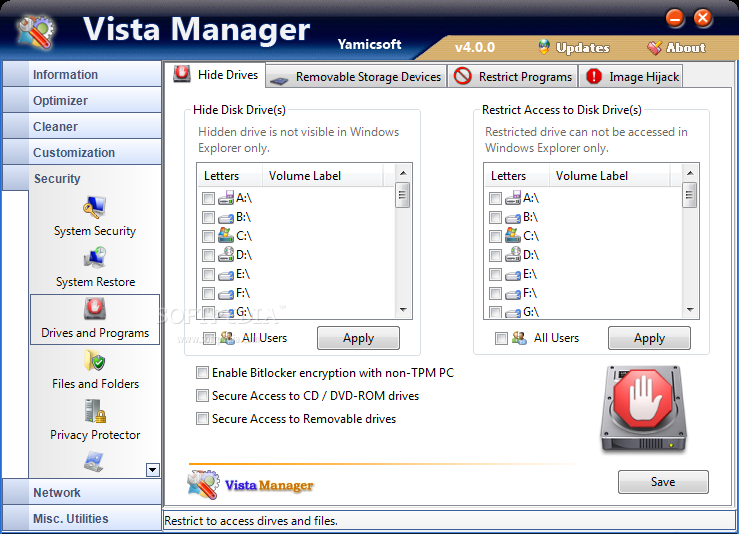Image resolution: width=739 pixels, height=534 pixels.
Task: Click Restrict list scroll down arrow
Action: point(690,310)
